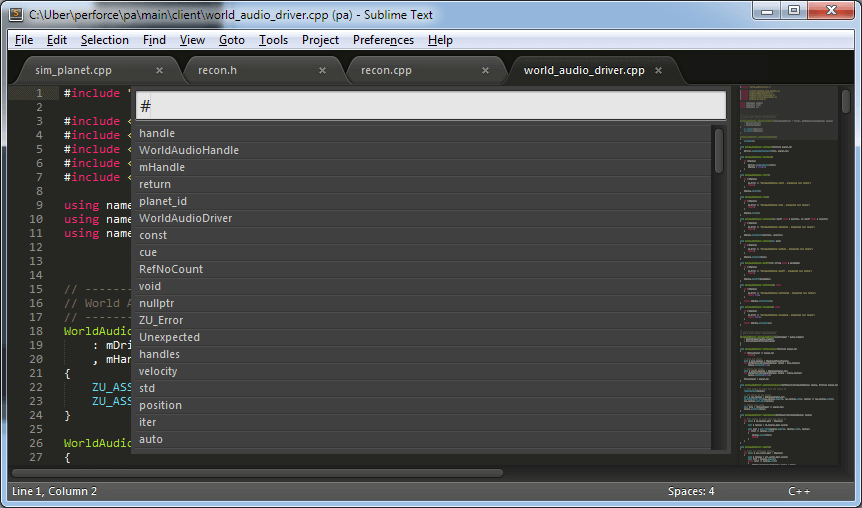The width and height of the screenshot is (862, 508).
Task: Close the recon.h tab
Action: click(322, 71)
